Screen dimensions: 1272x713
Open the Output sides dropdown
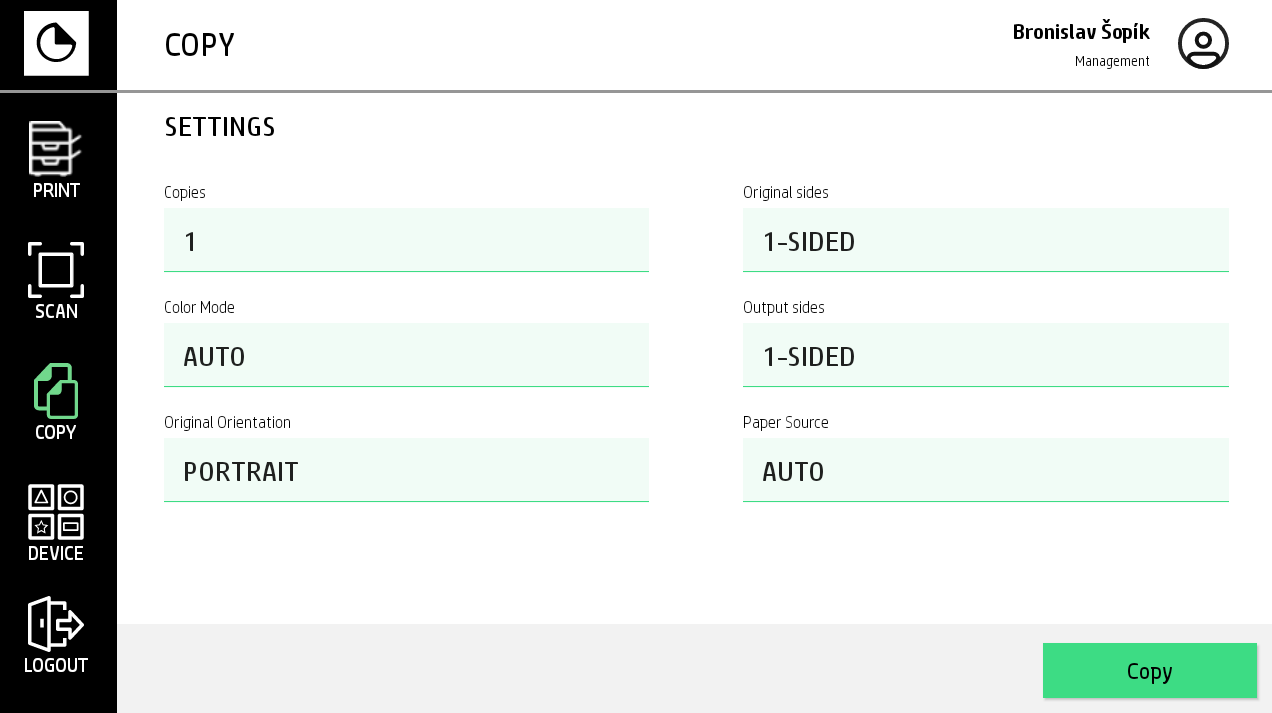pyautogui.click(x=985, y=355)
